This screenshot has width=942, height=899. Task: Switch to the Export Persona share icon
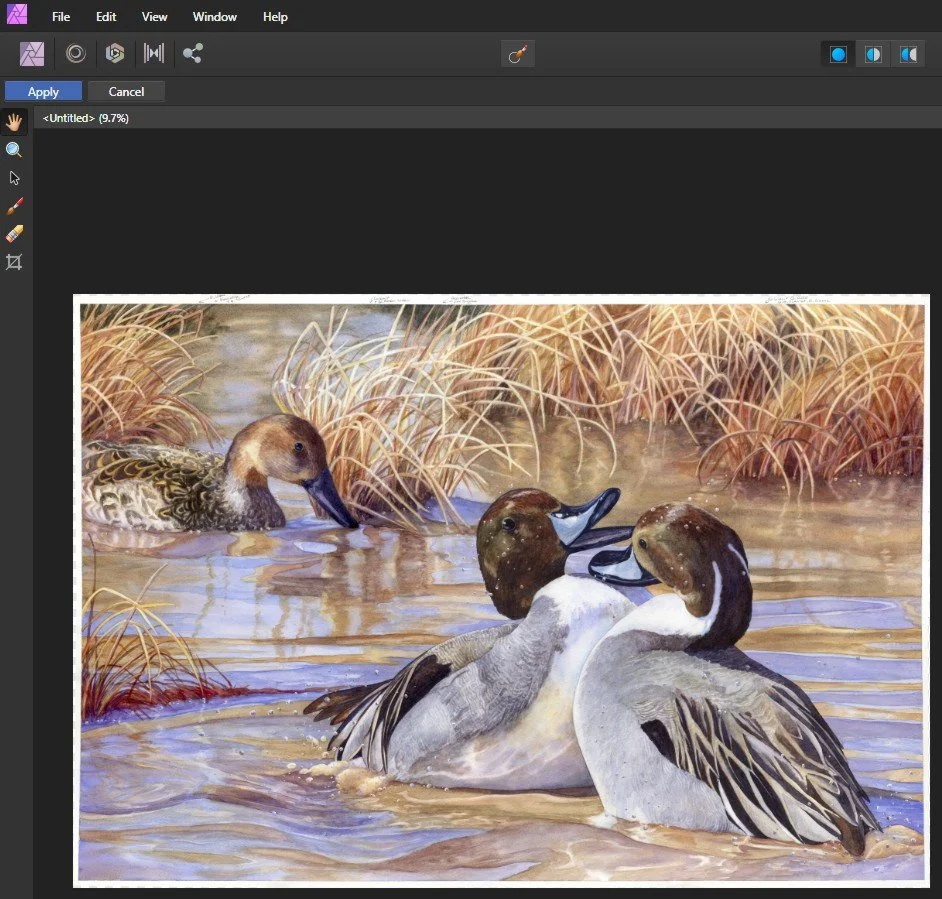click(x=193, y=53)
